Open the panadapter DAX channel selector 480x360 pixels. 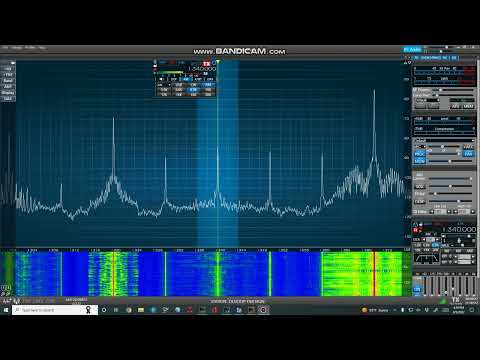pos(8,99)
